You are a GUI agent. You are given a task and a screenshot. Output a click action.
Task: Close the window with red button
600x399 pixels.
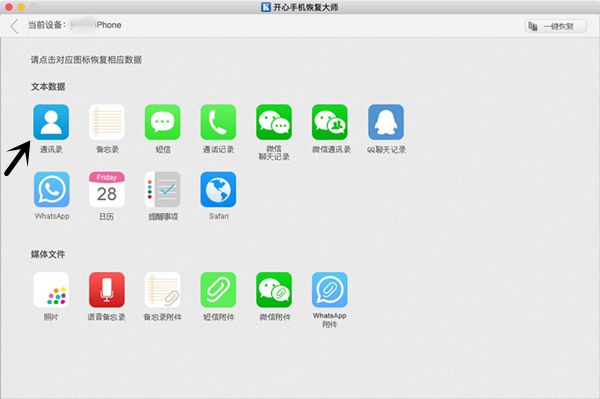[8, 7]
